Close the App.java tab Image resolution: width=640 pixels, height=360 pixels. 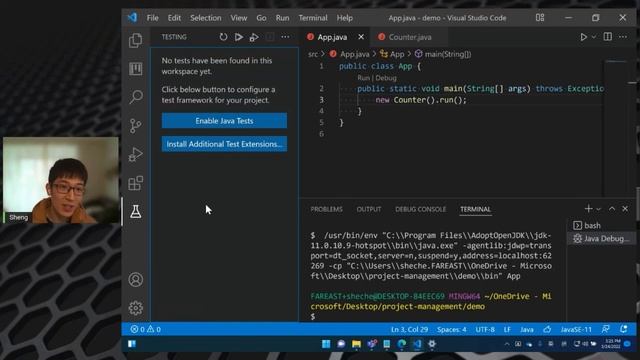click(x=361, y=37)
